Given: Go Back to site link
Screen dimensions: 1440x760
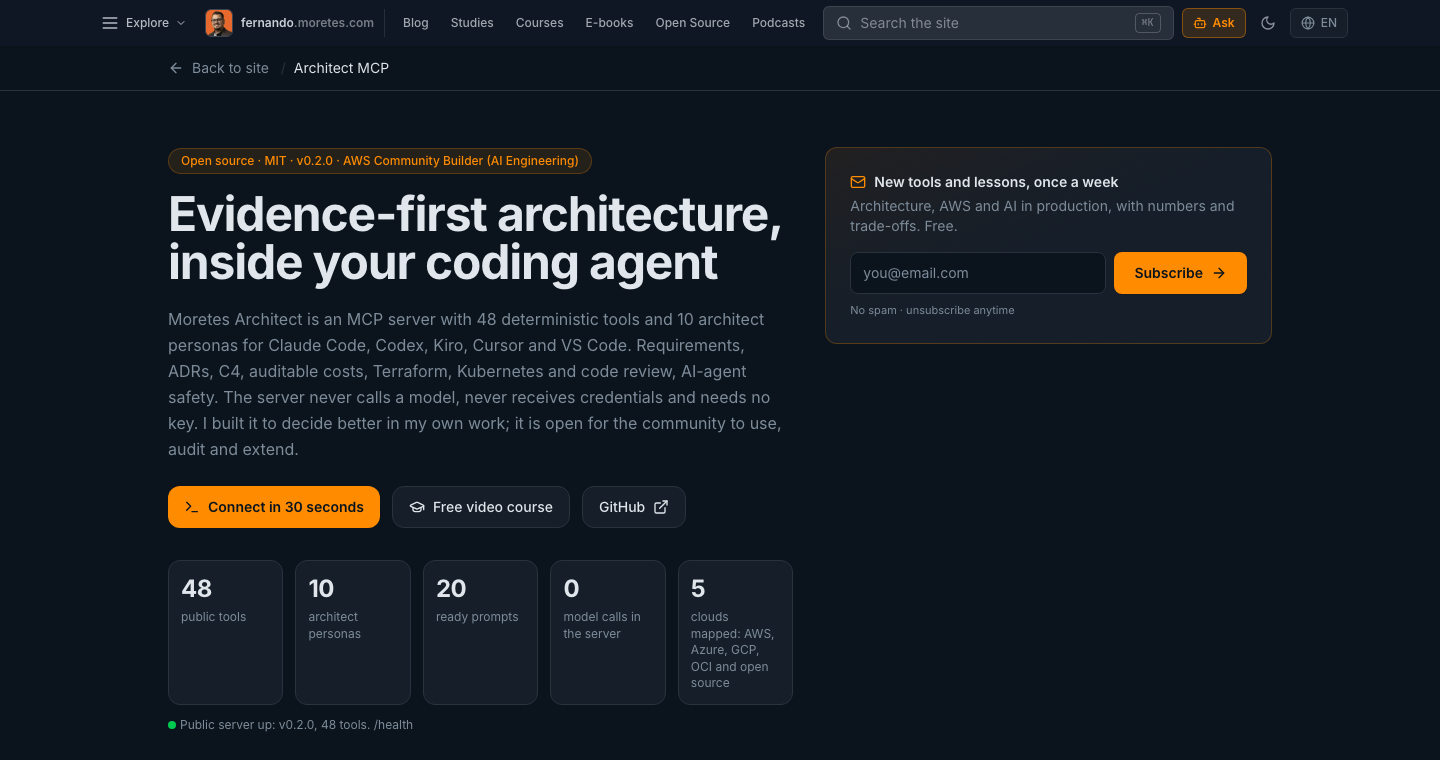Looking at the screenshot, I should tap(219, 68).
